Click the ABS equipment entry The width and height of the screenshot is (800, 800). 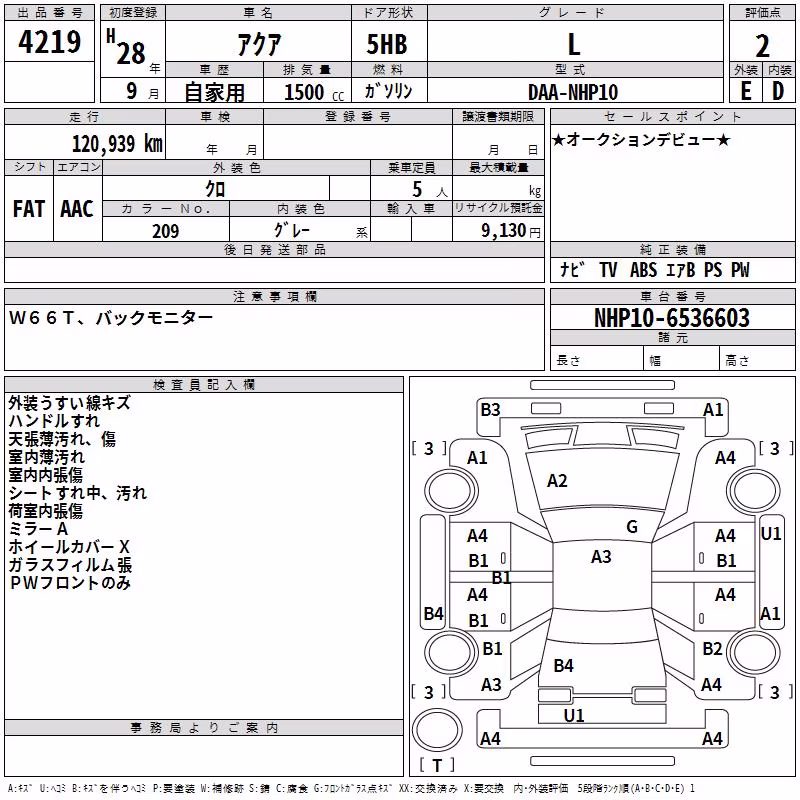pos(643,270)
